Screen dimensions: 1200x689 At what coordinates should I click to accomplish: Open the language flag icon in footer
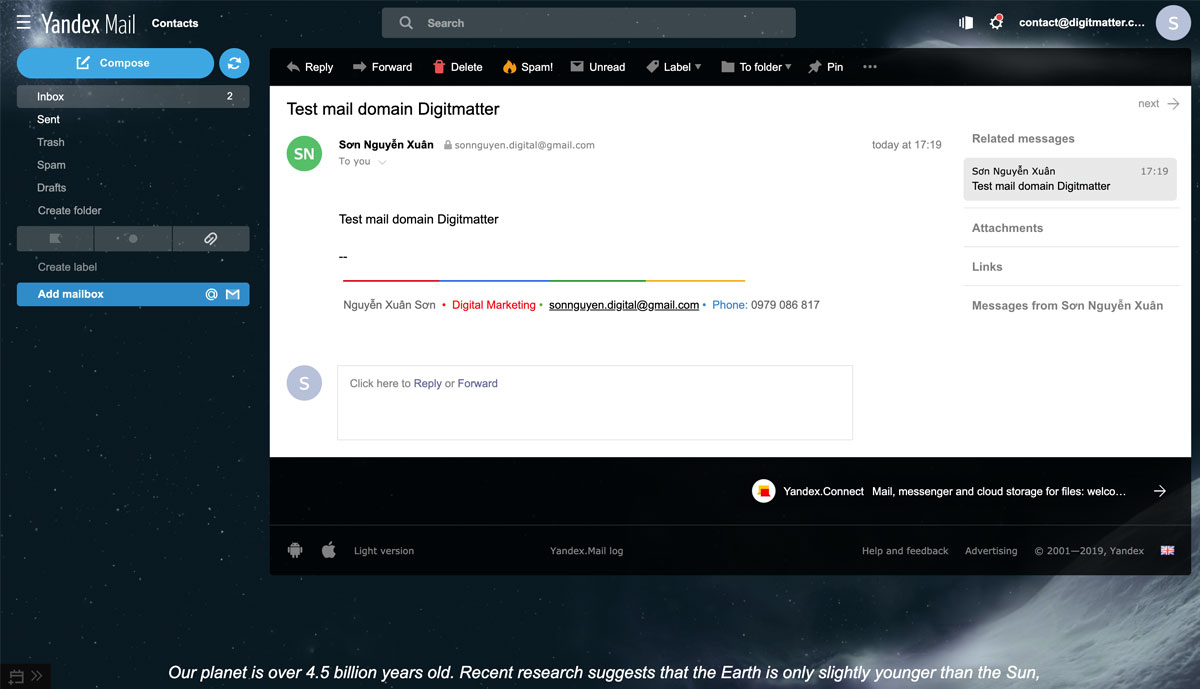click(x=1167, y=550)
